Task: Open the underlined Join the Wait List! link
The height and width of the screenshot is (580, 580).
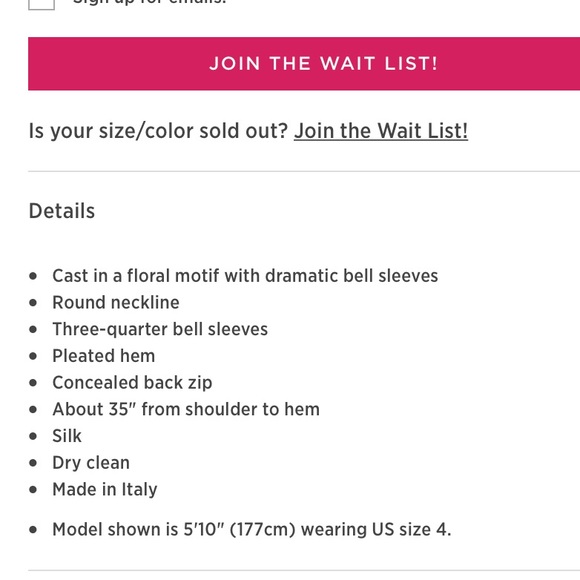Action: click(x=381, y=131)
